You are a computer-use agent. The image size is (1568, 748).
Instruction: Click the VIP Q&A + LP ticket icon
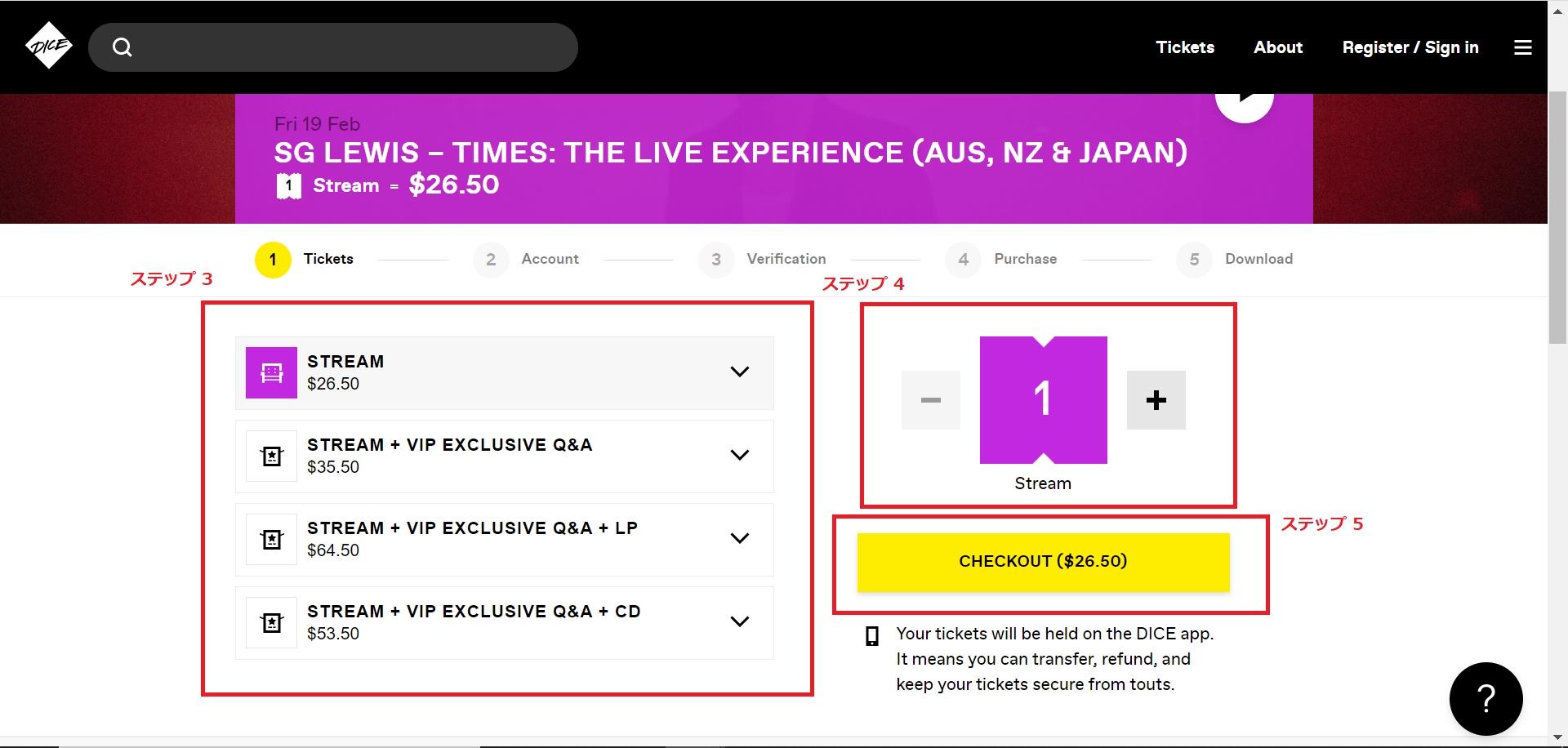(x=271, y=540)
